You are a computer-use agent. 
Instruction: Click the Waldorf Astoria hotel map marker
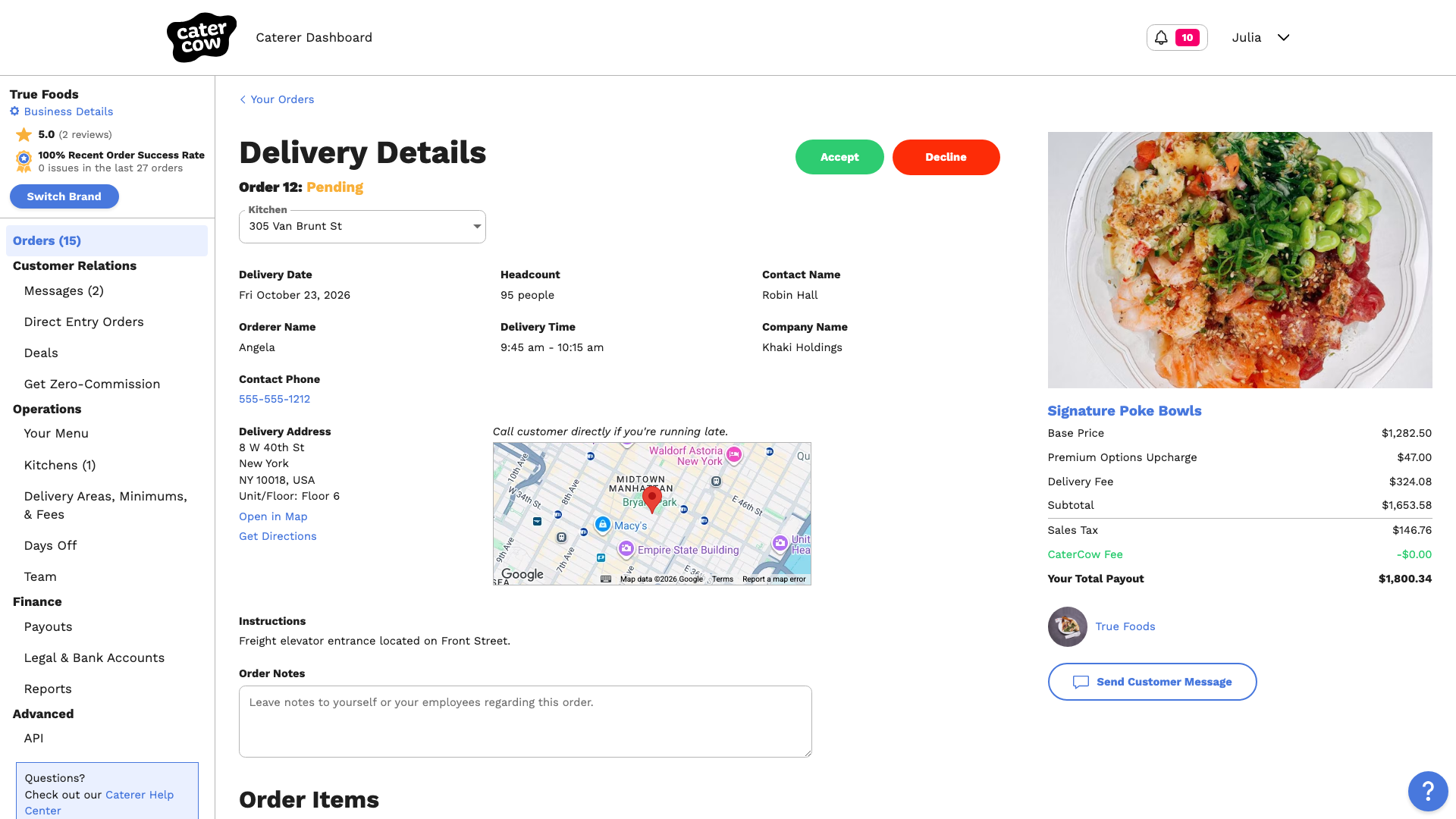point(733,454)
